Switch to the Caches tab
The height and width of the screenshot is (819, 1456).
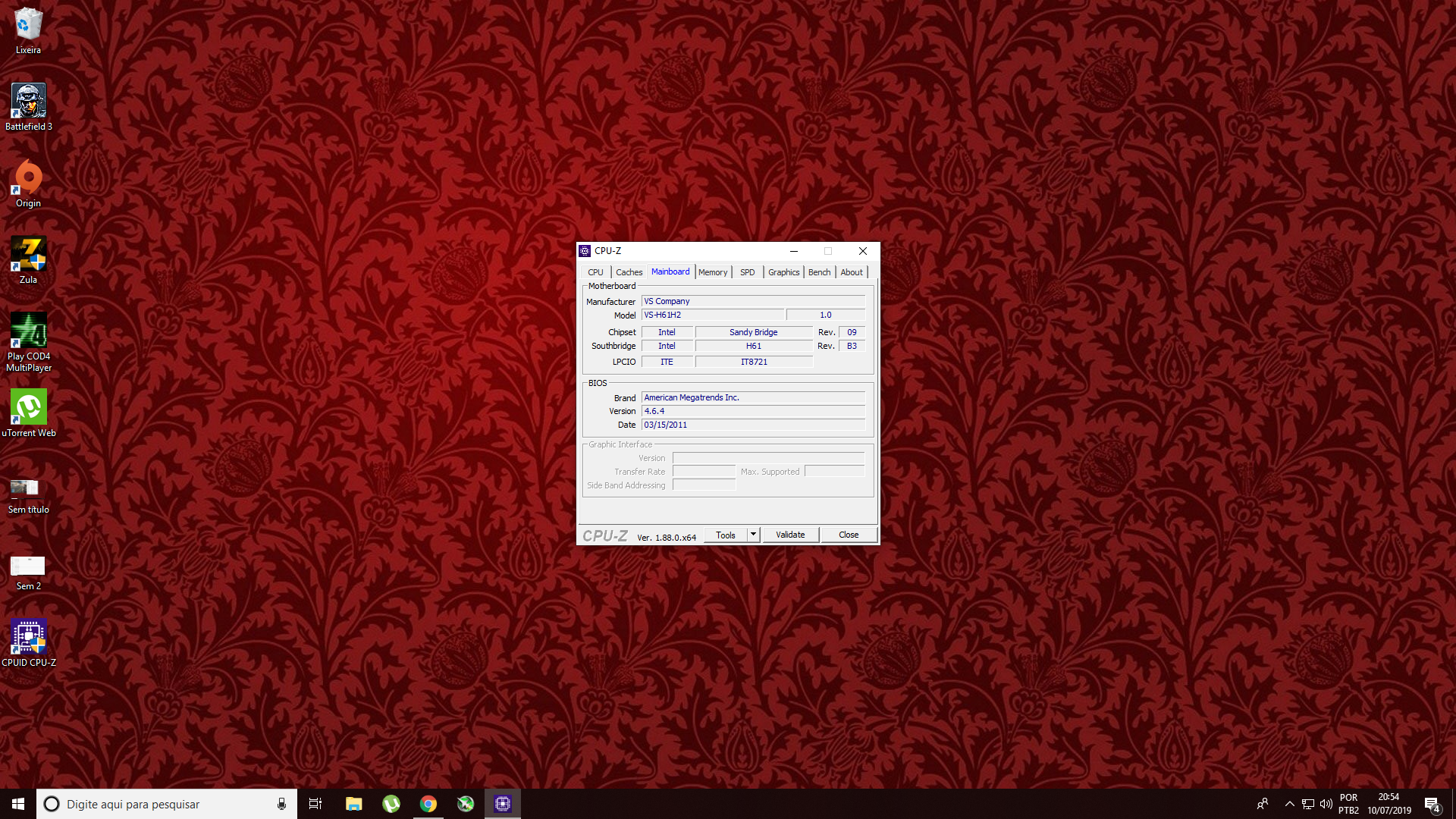click(629, 272)
